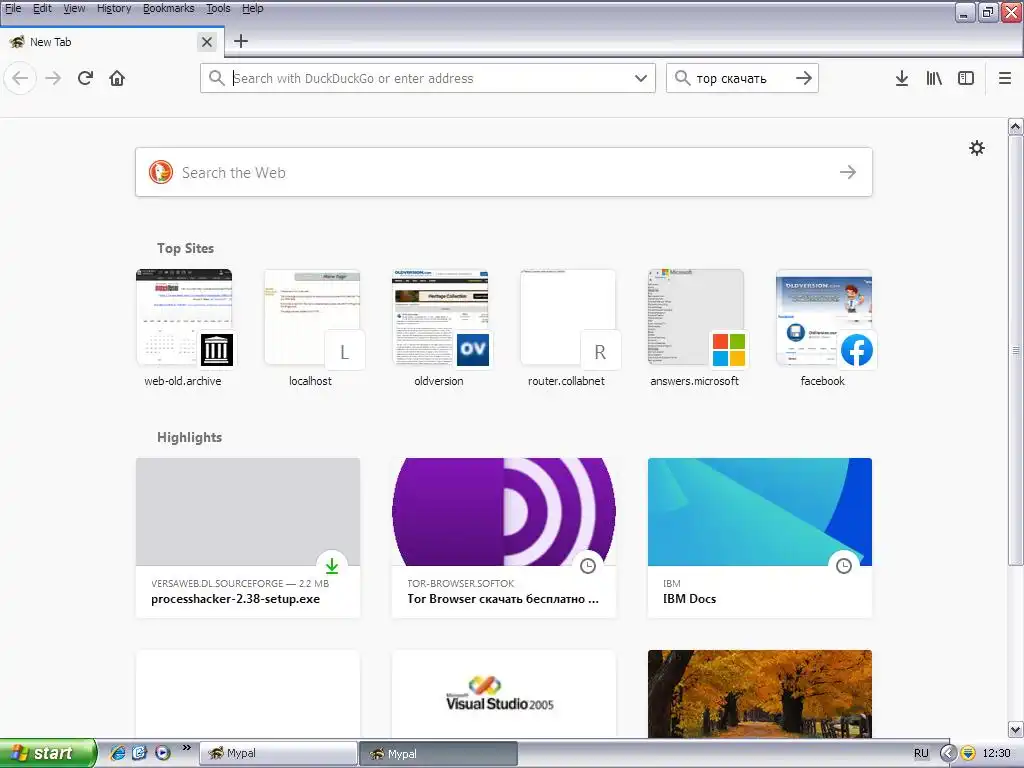
Task: Open the File menu
Action: point(13,8)
